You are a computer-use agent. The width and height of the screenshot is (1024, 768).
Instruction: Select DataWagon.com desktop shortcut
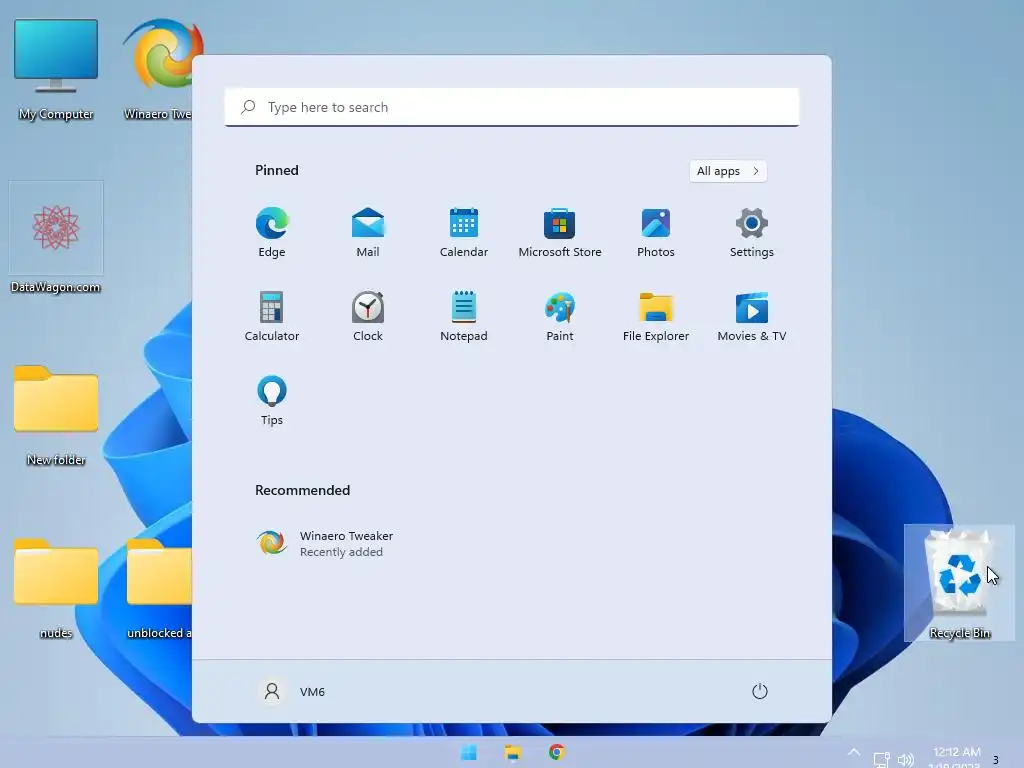pos(56,239)
